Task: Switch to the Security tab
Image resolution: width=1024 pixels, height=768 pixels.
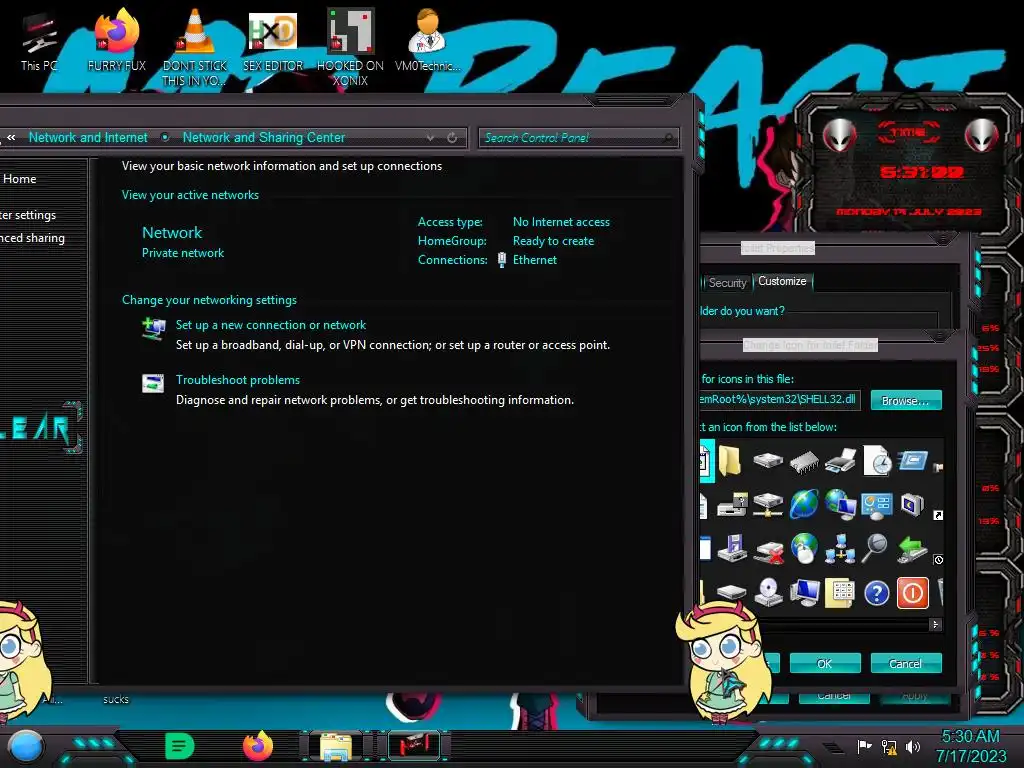Action: (x=727, y=283)
